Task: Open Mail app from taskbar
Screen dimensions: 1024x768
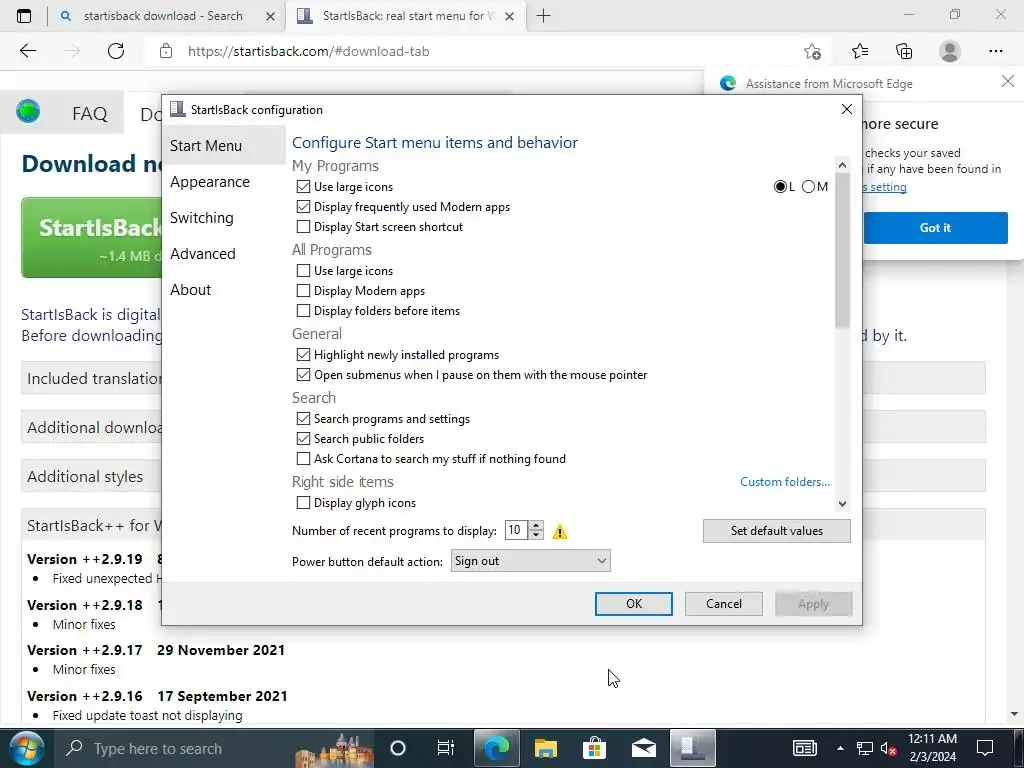Action: [x=643, y=748]
